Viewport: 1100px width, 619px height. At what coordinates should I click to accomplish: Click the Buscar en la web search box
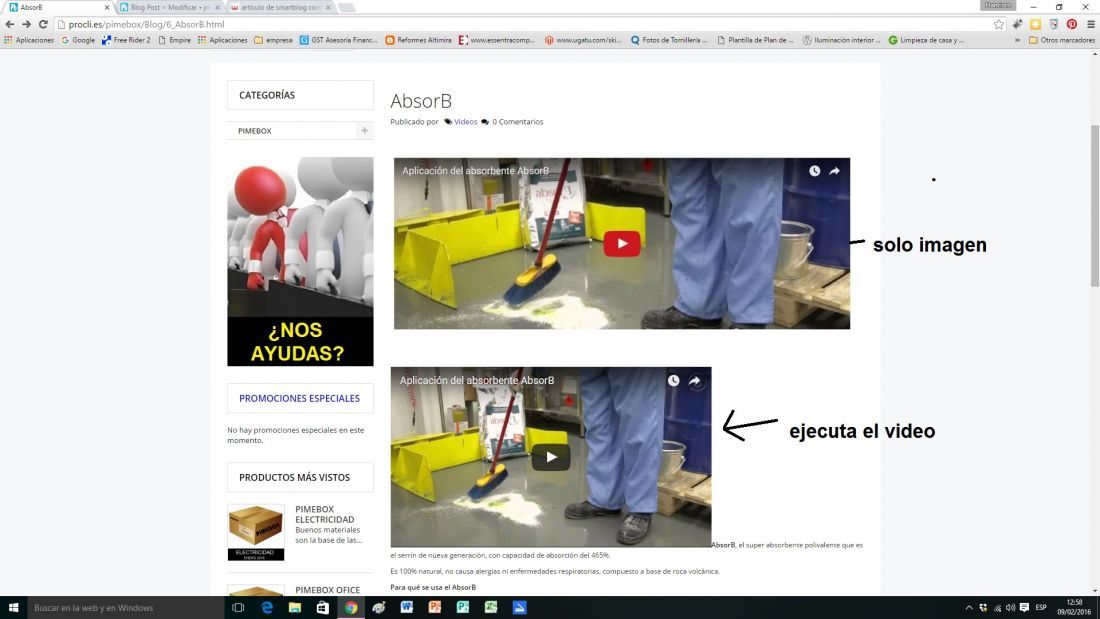point(126,608)
